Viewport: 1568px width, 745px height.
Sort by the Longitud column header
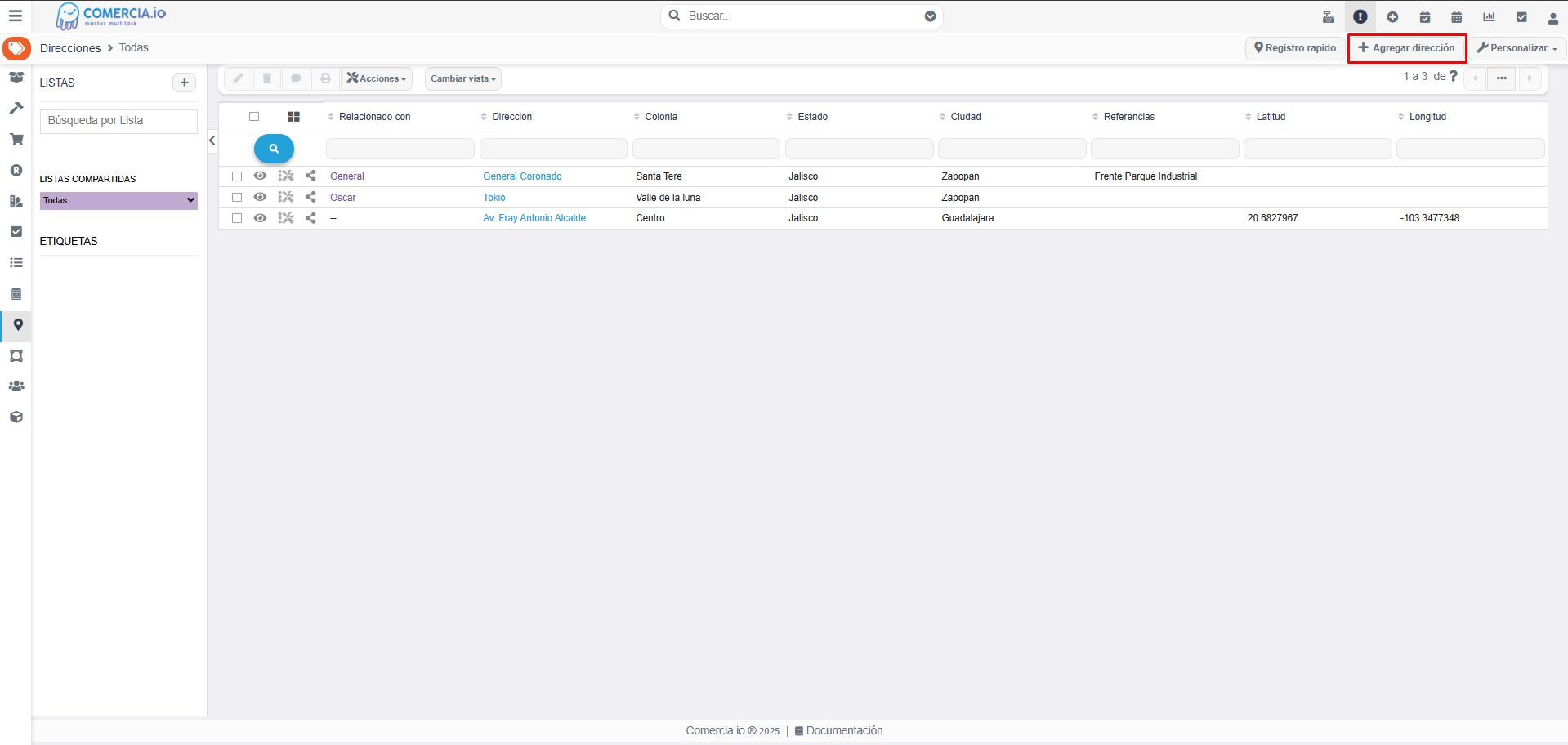(1427, 117)
